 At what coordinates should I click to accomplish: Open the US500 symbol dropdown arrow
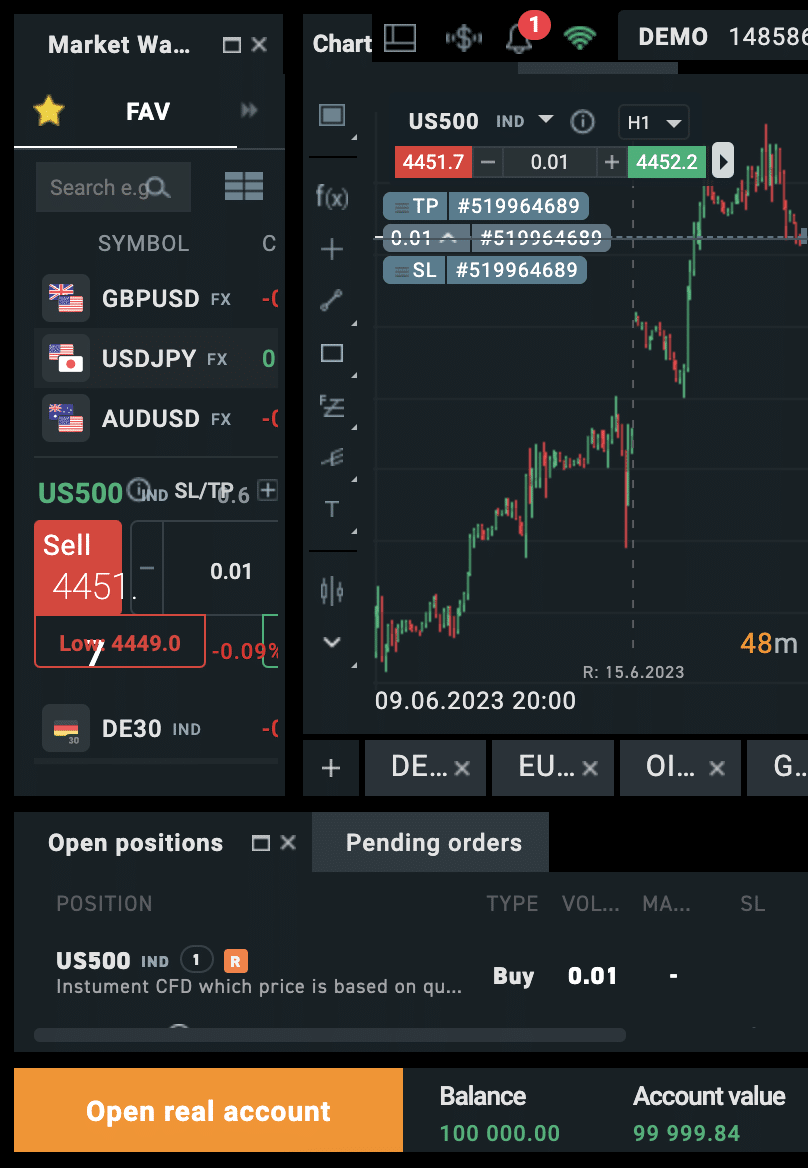(546, 119)
